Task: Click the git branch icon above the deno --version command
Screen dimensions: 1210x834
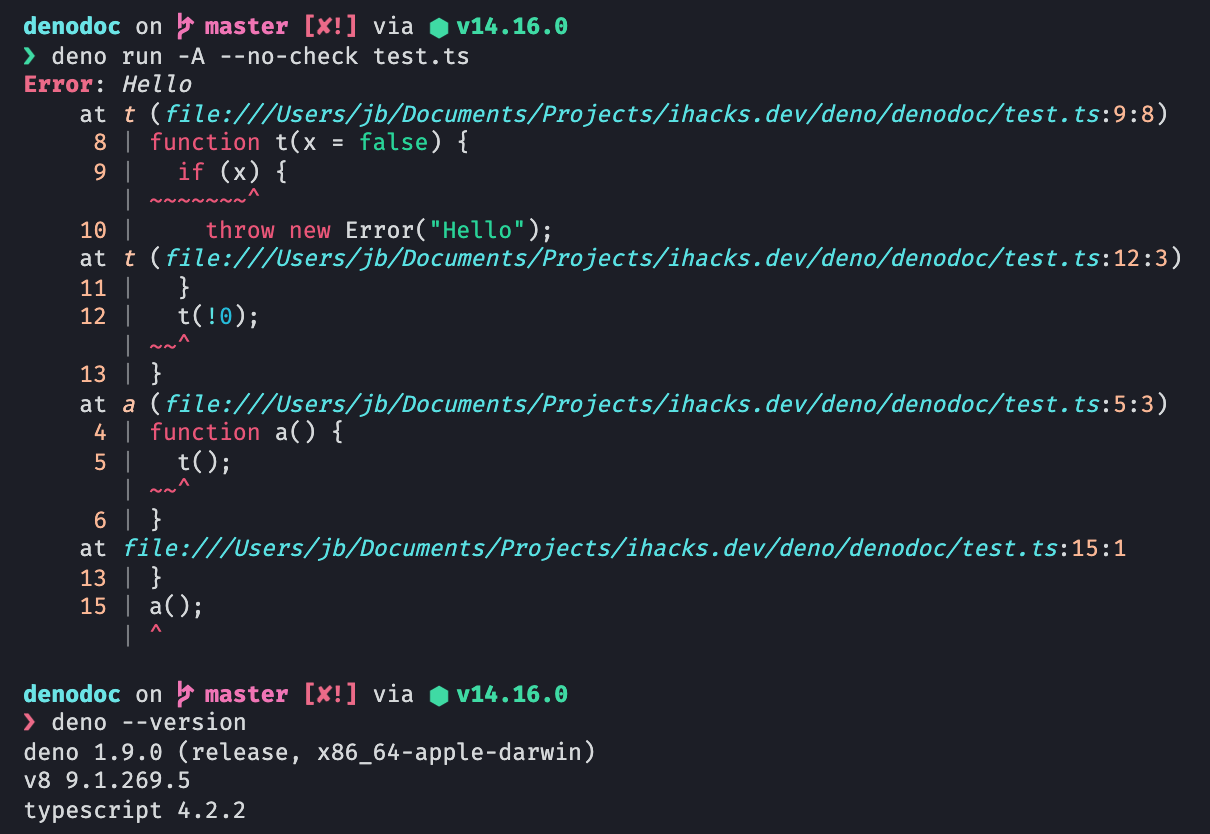Action: click(x=185, y=694)
